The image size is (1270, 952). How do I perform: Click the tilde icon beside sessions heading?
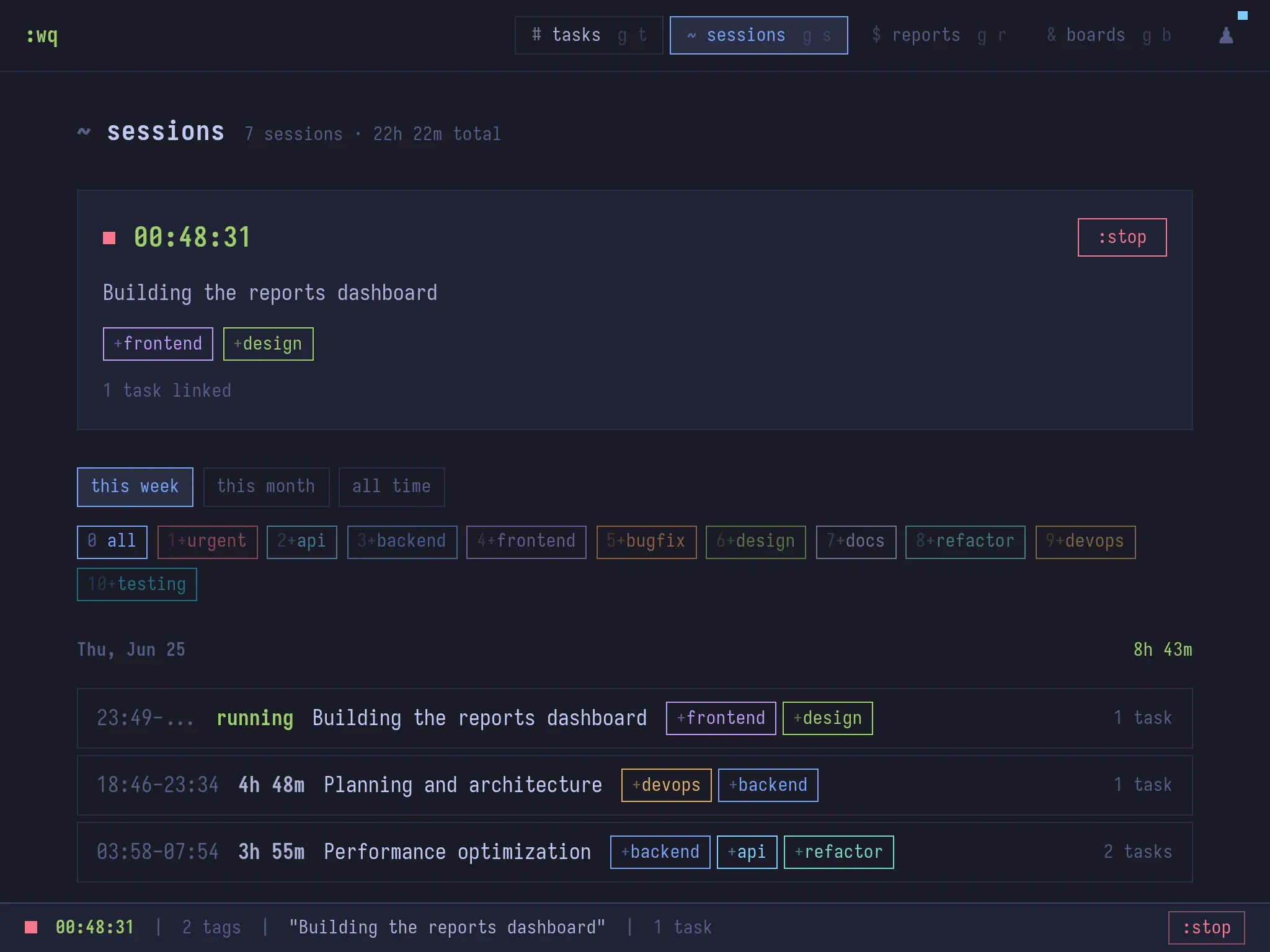point(84,131)
